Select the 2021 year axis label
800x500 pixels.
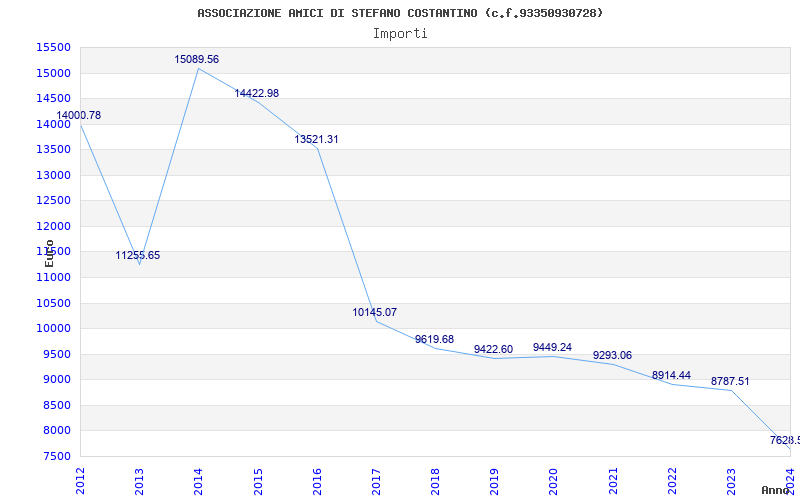click(x=613, y=481)
